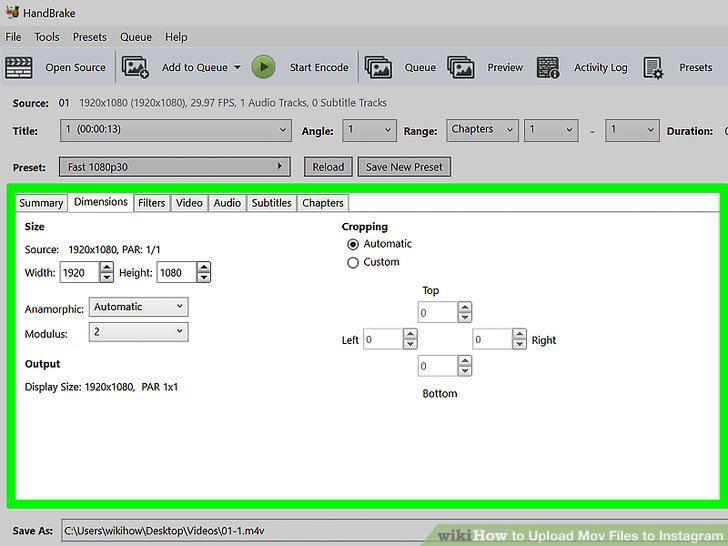The height and width of the screenshot is (546, 728).
Task: Switch to the Audio tab
Action: (x=227, y=203)
